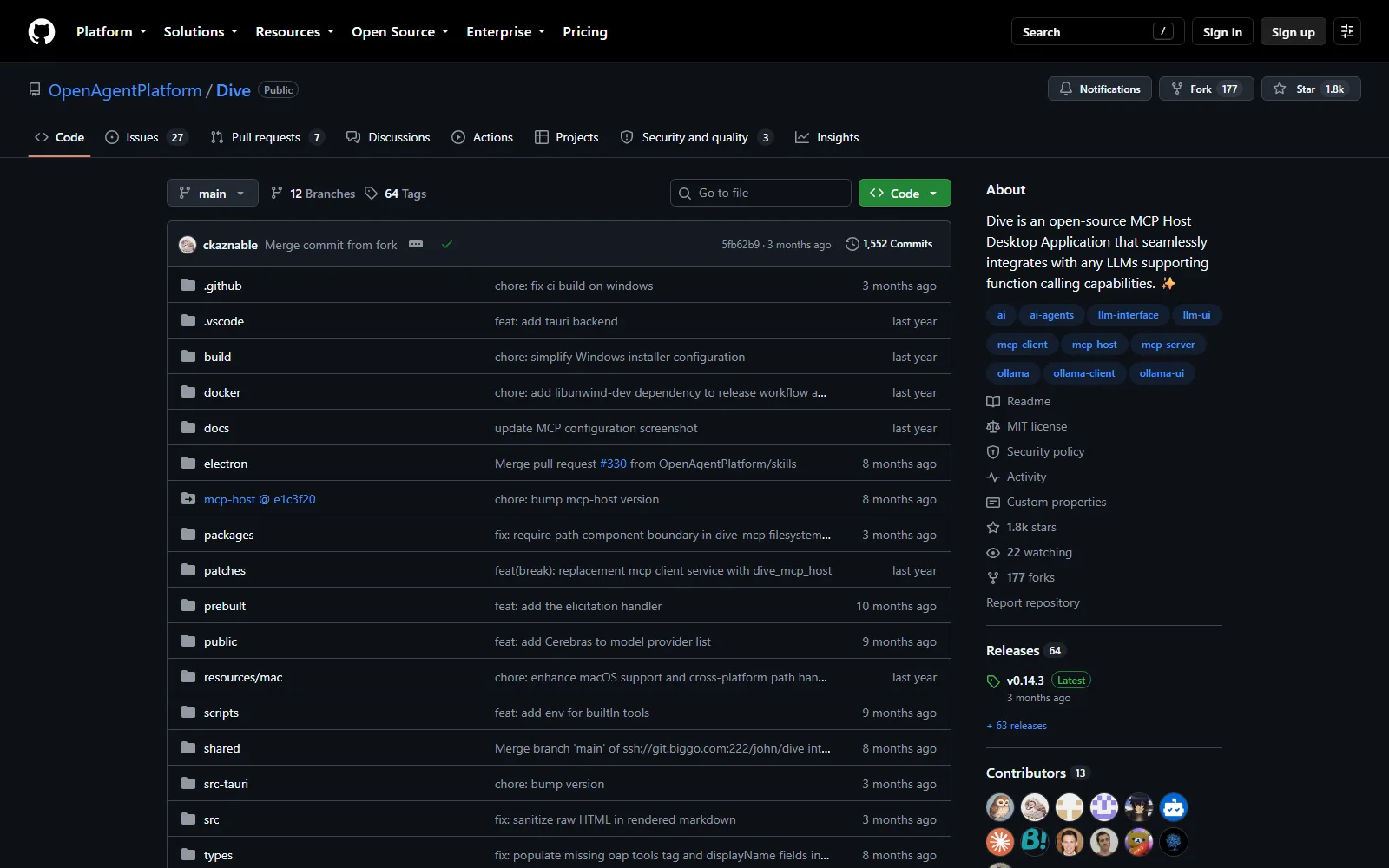Open the main branch selector dropdown
Image resolution: width=1389 pixels, height=868 pixels.
212,193
